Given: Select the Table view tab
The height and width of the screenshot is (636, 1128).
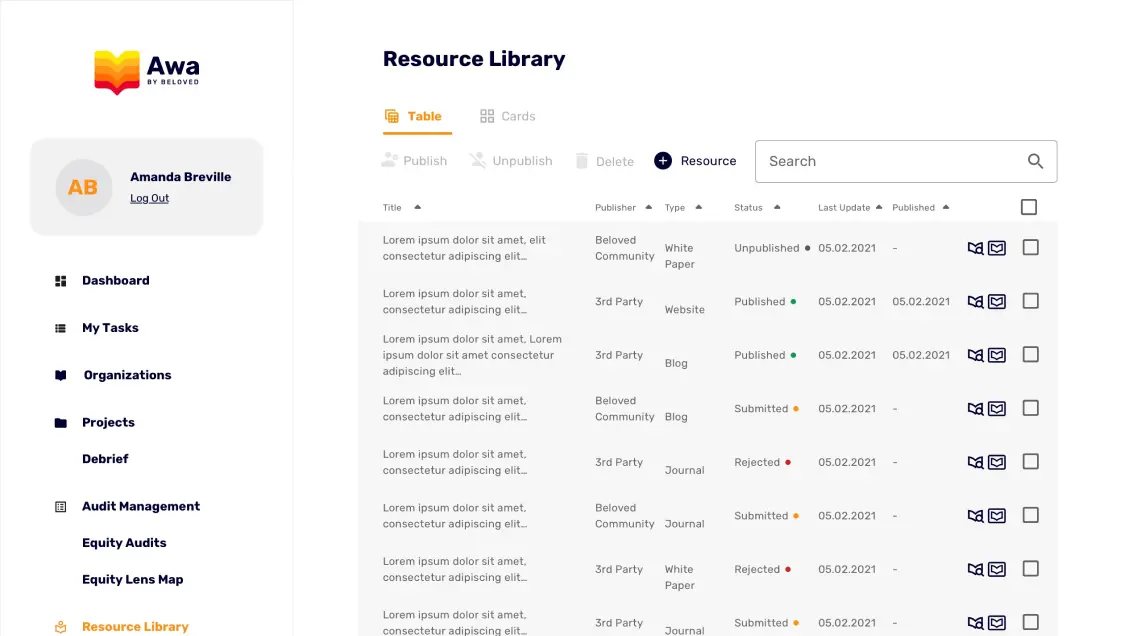Looking at the screenshot, I should pyautogui.click(x=416, y=116).
